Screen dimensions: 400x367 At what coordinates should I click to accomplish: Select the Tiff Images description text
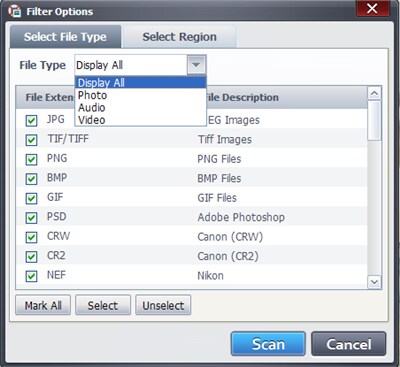point(225,139)
